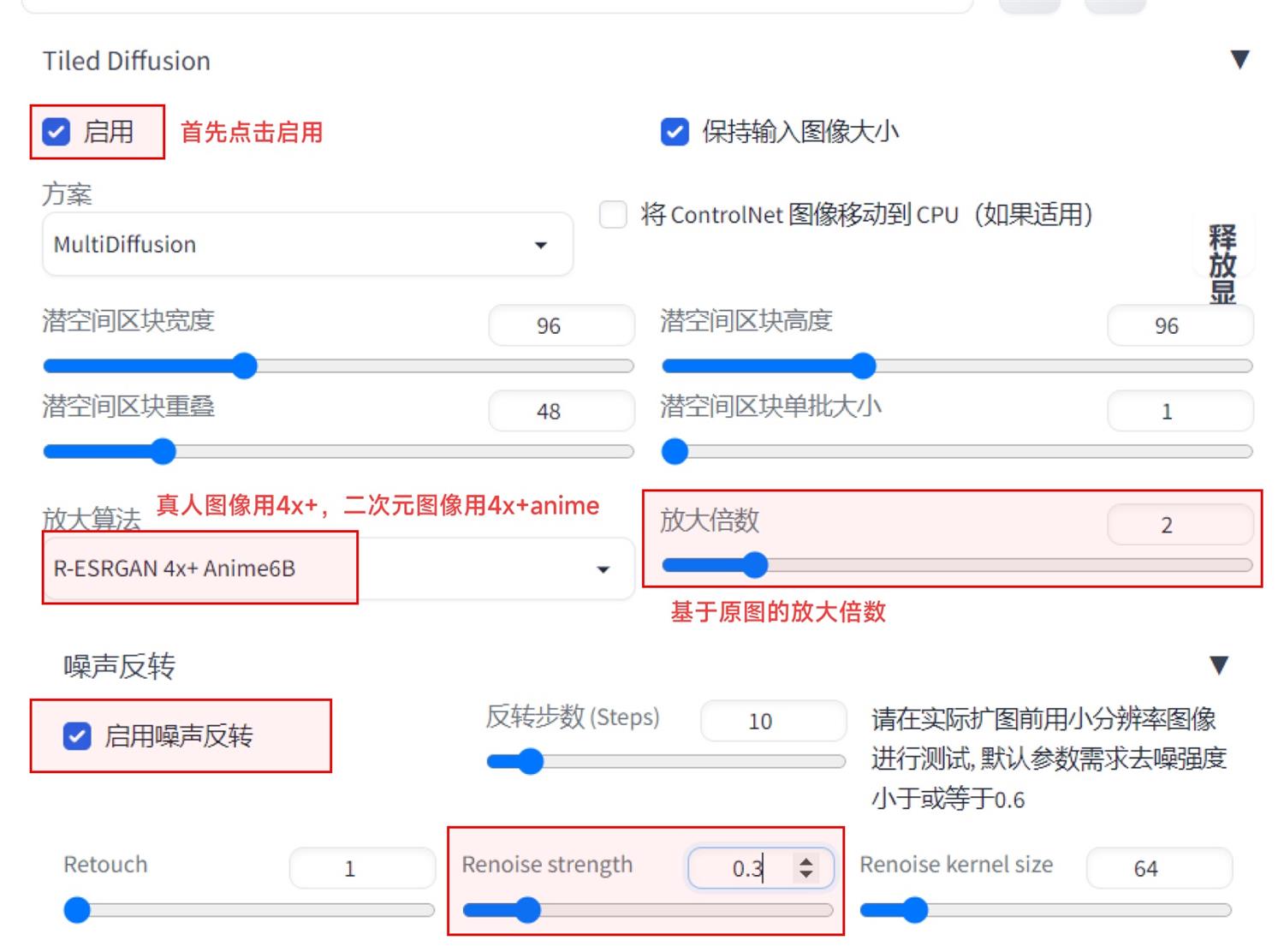Adjust the 放大倍数 slider

tap(957, 565)
